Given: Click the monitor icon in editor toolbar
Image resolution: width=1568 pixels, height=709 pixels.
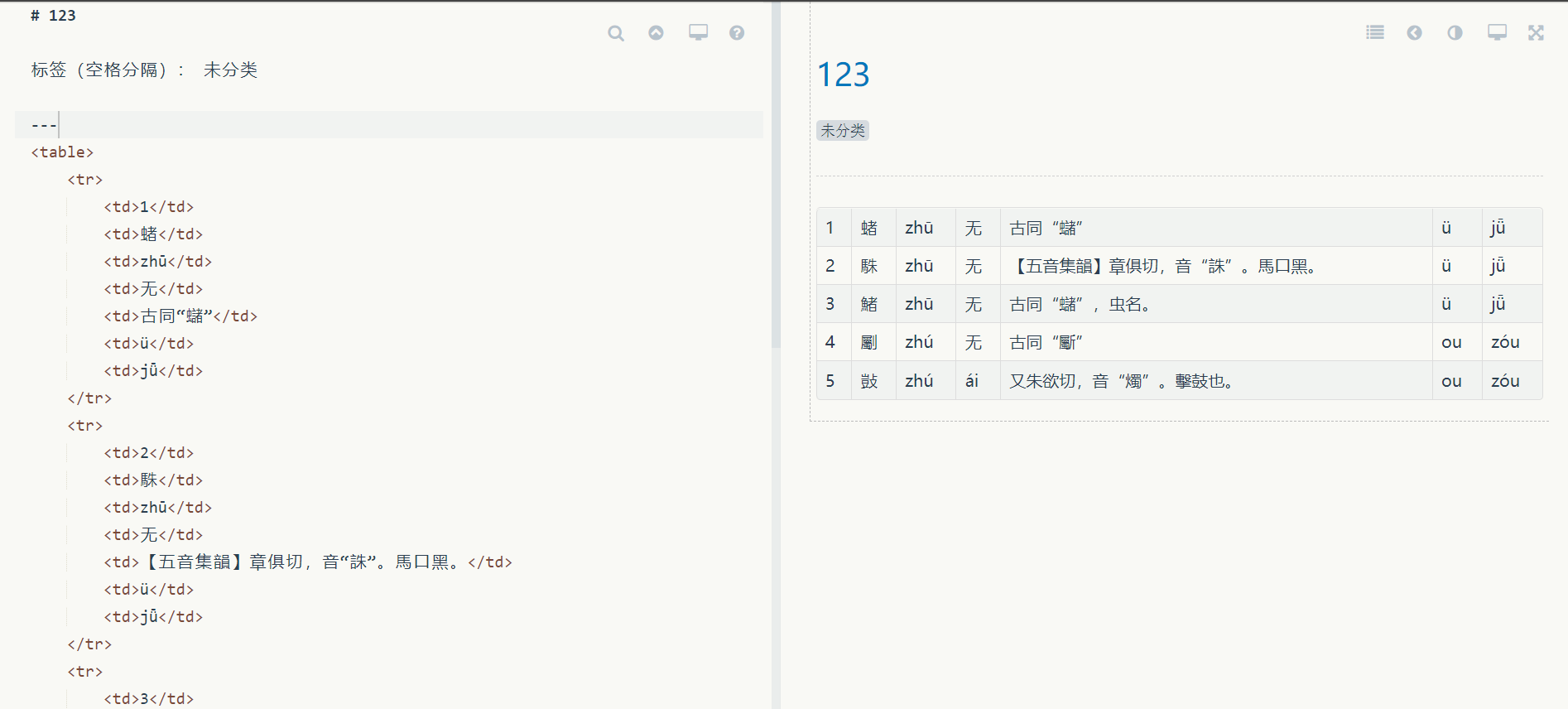Looking at the screenshot, I should (698, 32).
